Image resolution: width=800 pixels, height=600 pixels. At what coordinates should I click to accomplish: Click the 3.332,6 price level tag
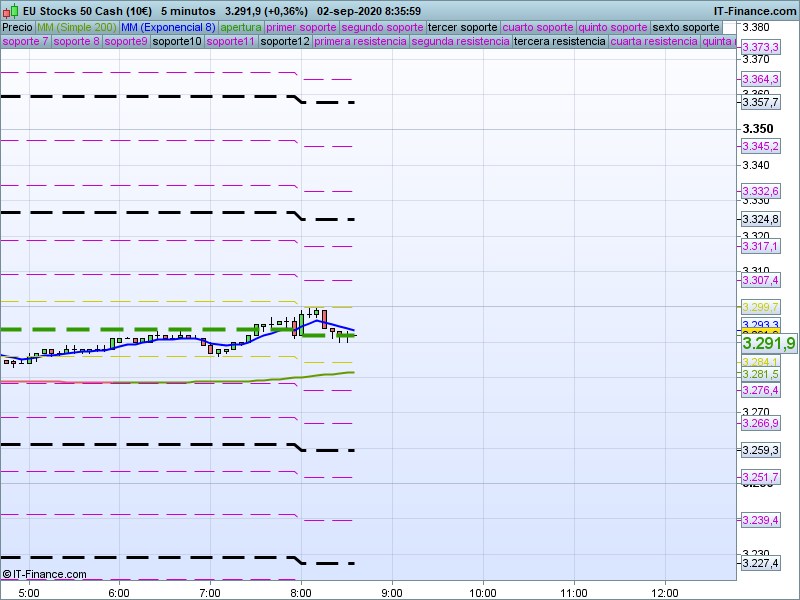(760, 191)
